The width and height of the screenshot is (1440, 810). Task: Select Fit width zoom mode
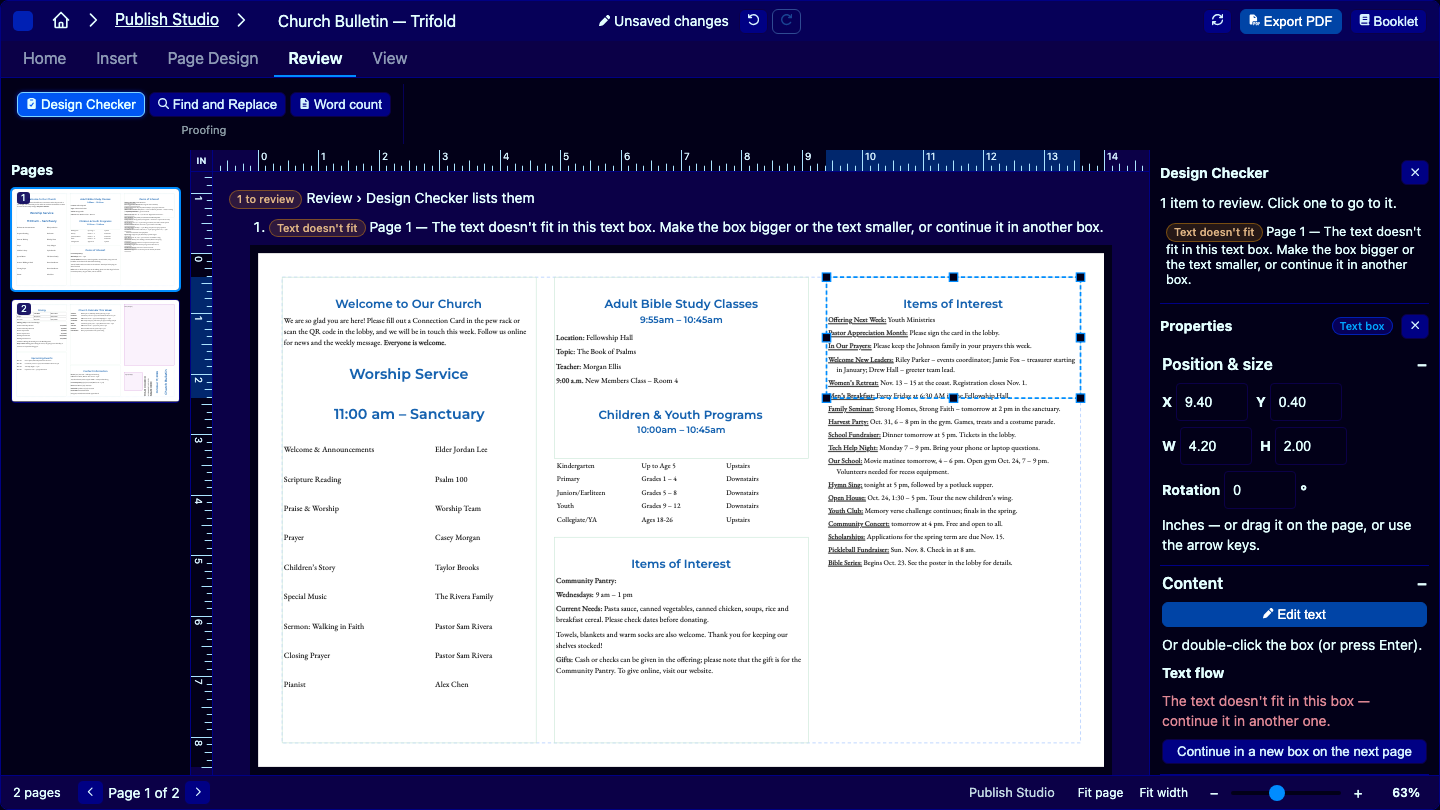point(1164,793)
